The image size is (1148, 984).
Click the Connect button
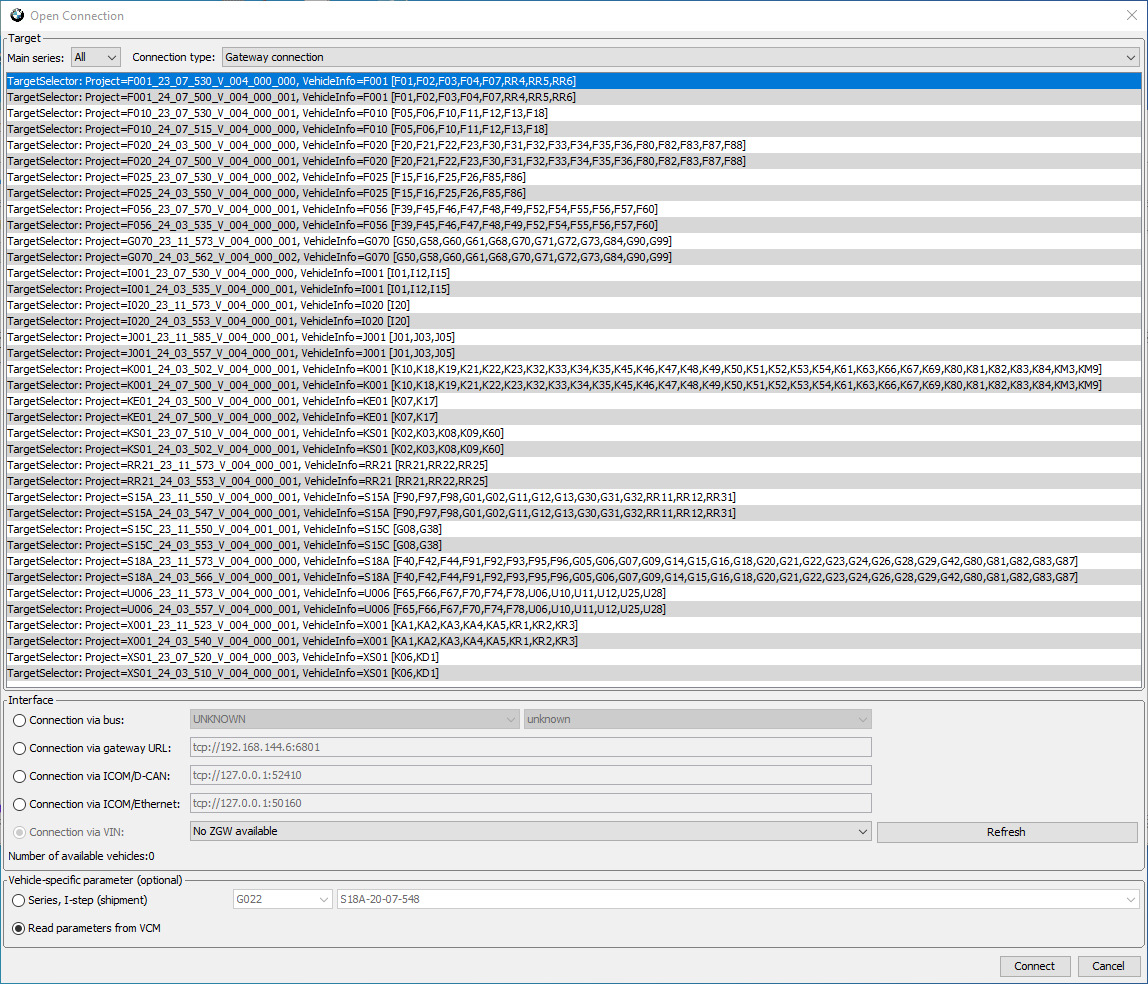(x=1035, y=966)
